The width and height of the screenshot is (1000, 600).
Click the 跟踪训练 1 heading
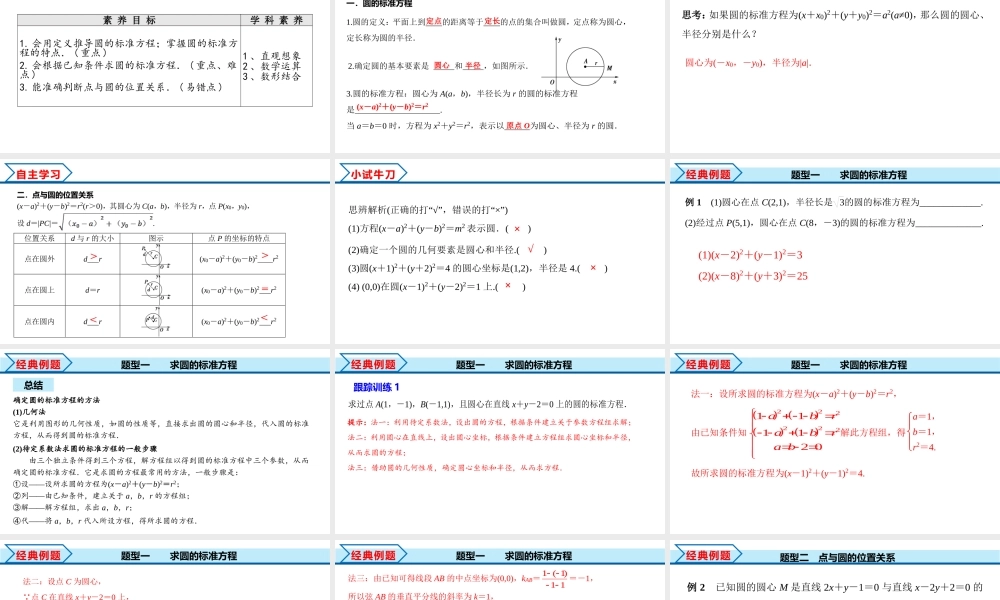tap(375, 388)
